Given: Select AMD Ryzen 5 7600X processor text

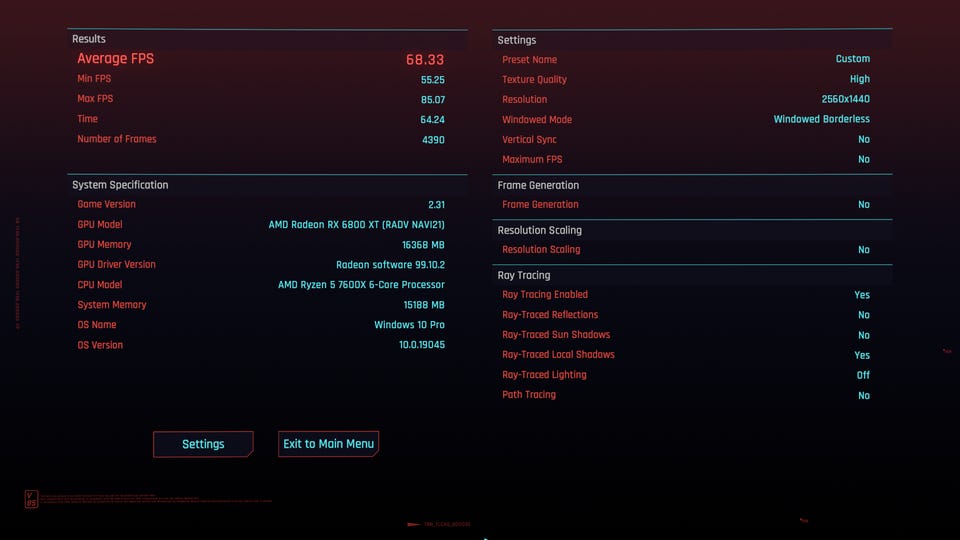Looking at the screenshot, I should [361, 285].
